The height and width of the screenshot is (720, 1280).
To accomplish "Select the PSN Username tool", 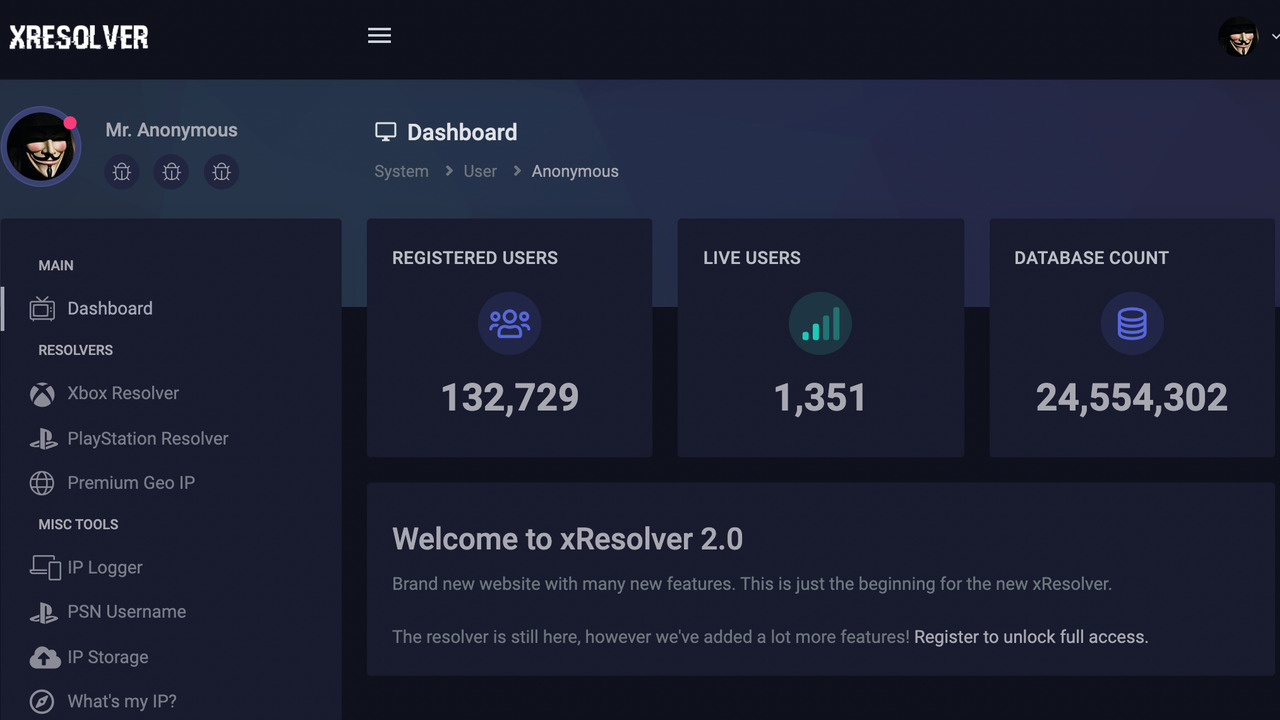I will (x=126, y=612).
